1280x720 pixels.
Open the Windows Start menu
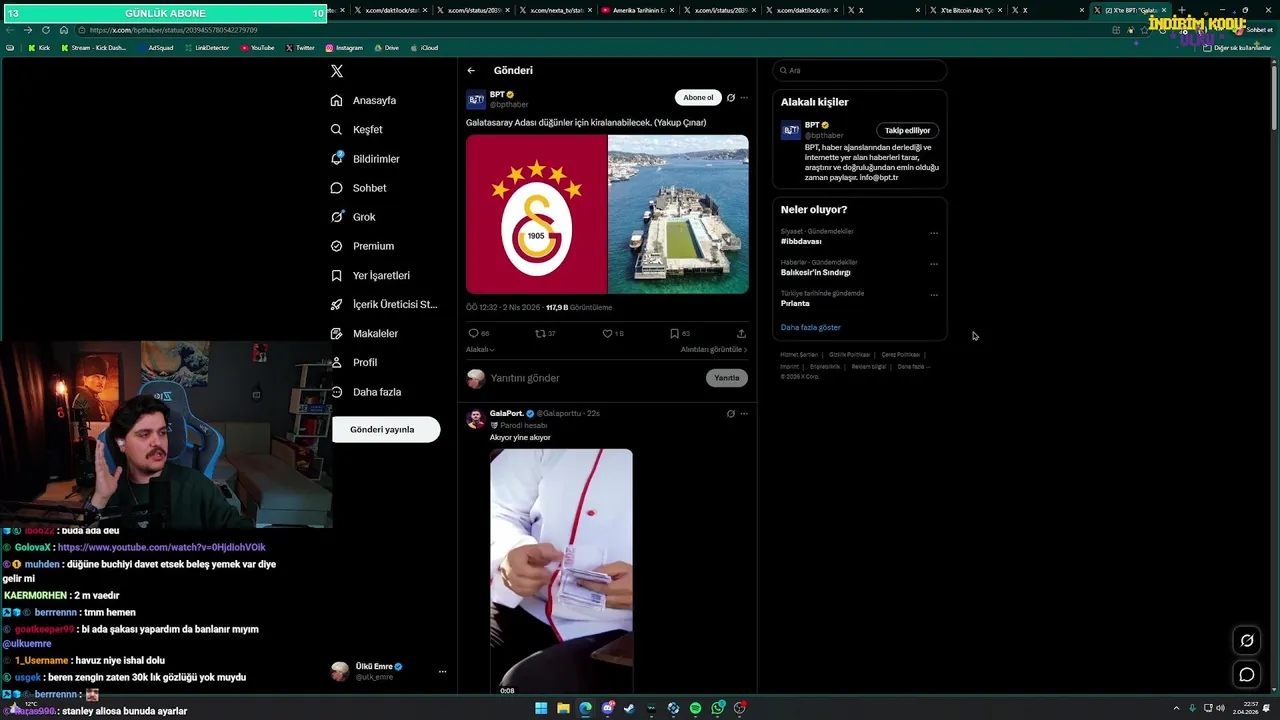[x=541, y=708]
